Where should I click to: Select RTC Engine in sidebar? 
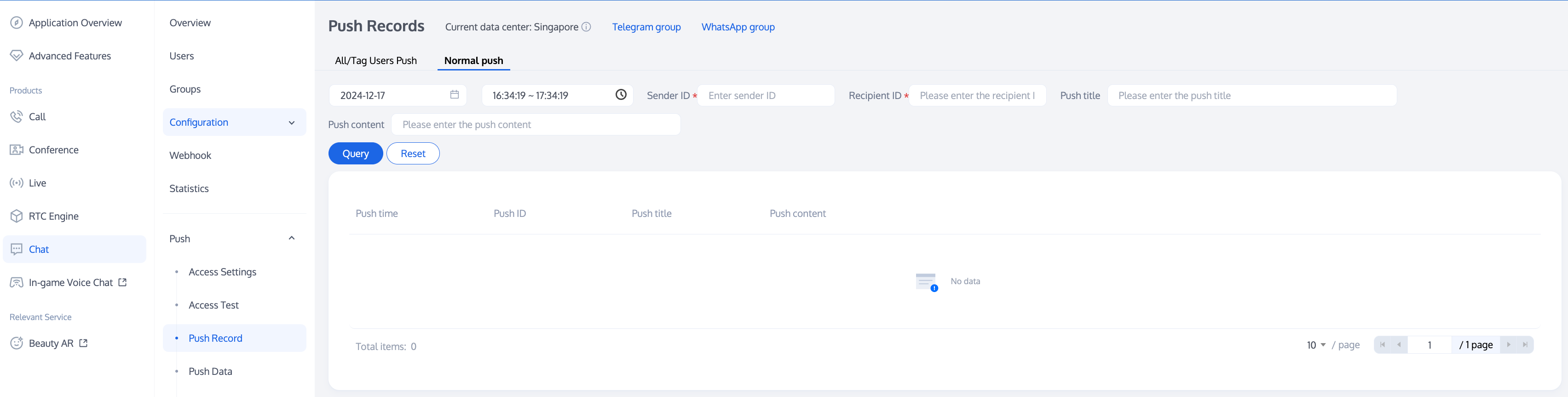[53, 216]
